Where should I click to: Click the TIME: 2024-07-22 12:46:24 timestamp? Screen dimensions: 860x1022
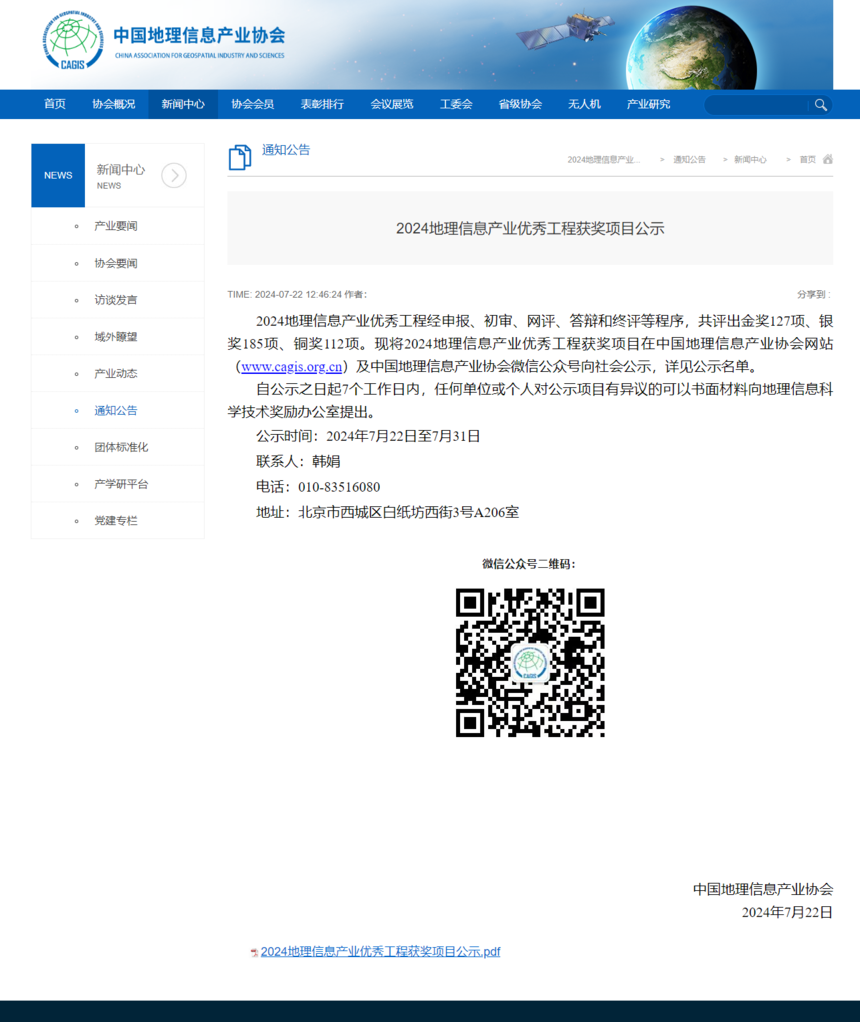[x=285, y=295]
